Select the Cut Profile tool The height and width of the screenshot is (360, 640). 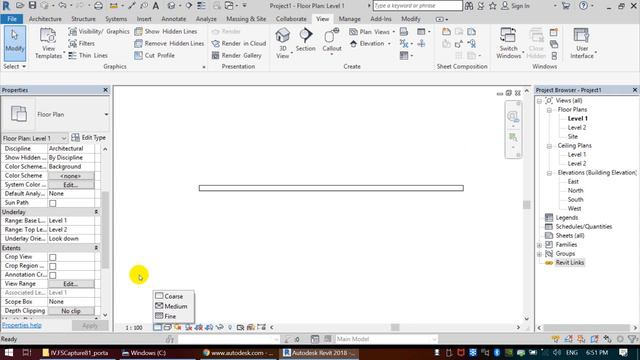(x=154, y=56)
